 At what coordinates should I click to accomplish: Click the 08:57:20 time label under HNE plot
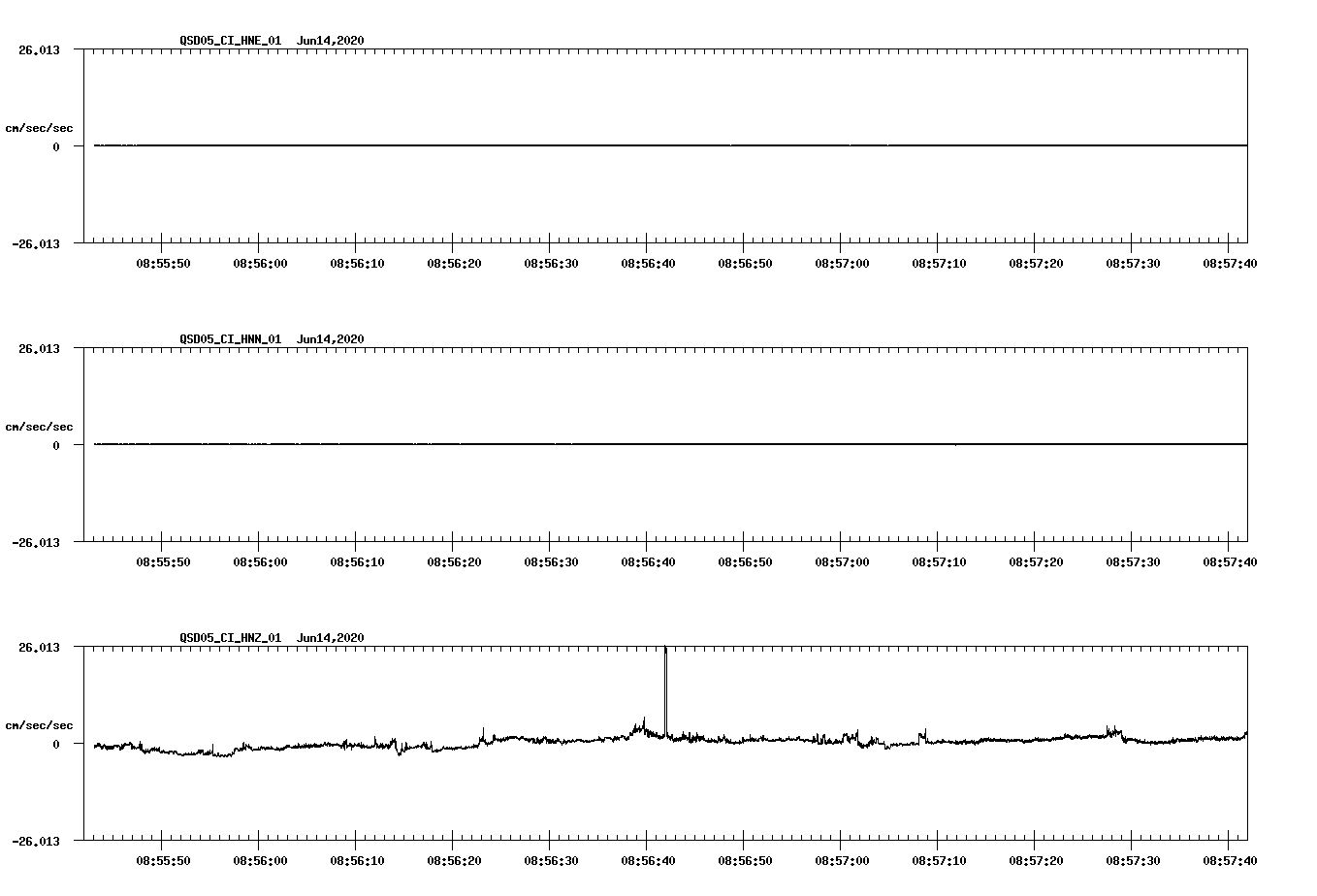pyautogui.click(x=1036, y=264)
